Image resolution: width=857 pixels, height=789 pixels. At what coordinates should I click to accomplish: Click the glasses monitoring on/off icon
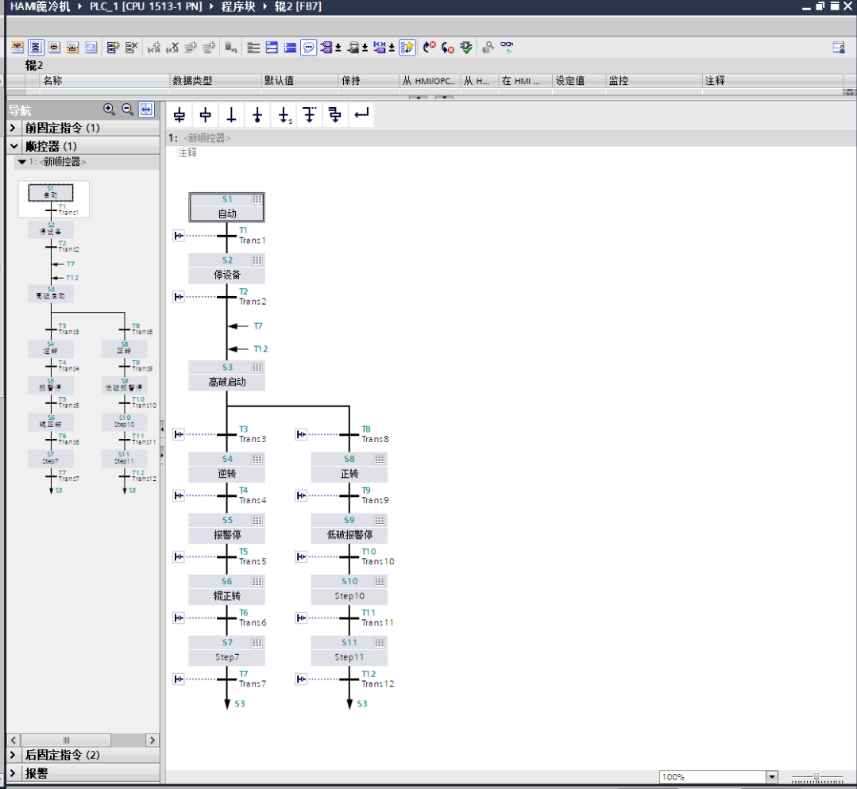507,48
